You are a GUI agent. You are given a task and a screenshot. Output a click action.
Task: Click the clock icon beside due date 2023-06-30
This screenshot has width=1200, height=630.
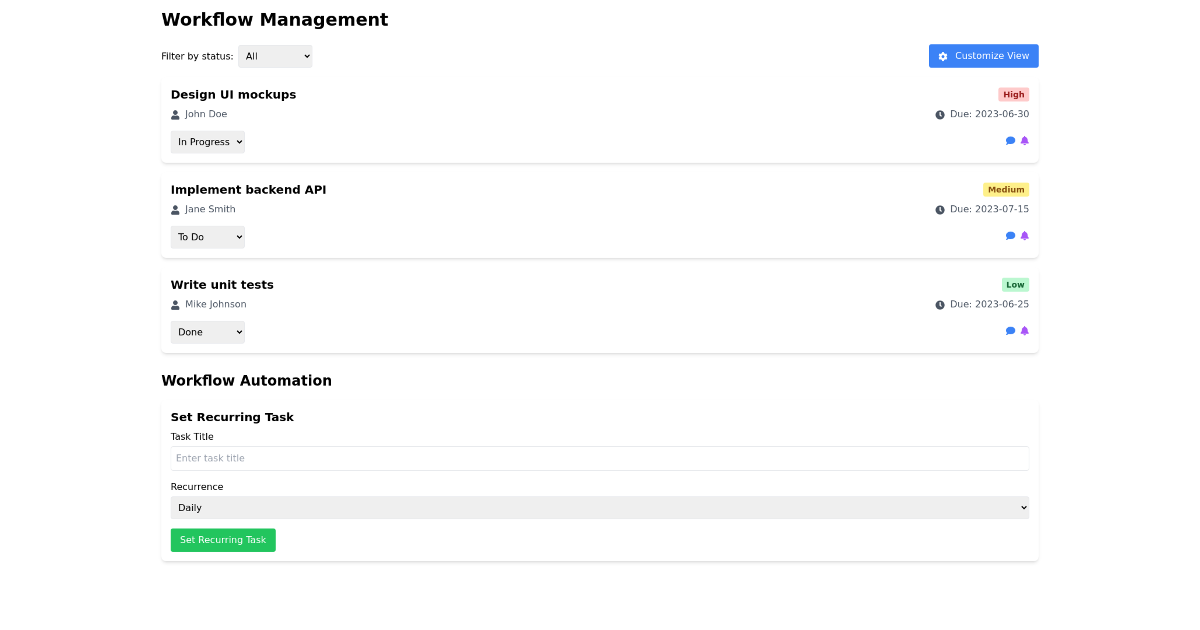click(x=939, y=114)
